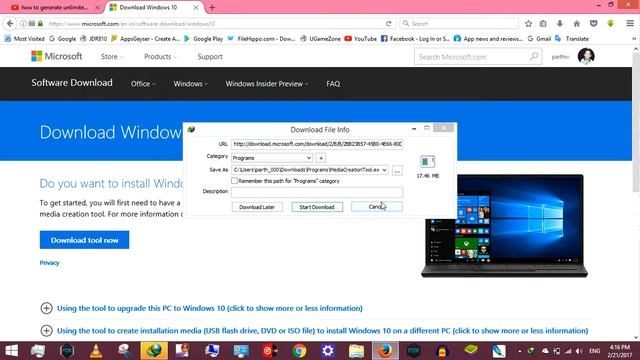This screenshot has height=360, width=640.
Task: Expand the Store menu
Action: (112, 57)
